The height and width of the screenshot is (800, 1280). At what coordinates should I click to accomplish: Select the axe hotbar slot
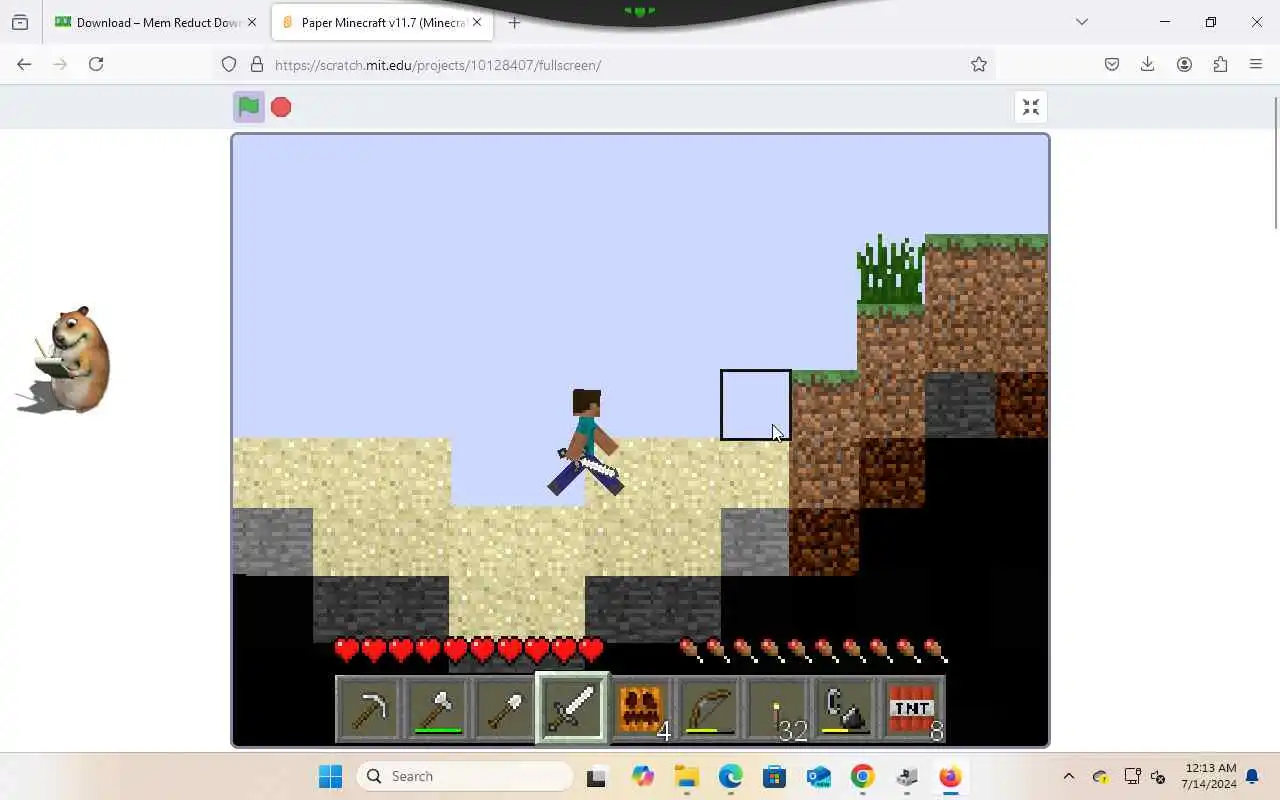pyautogui.click(x=436, y=709)
